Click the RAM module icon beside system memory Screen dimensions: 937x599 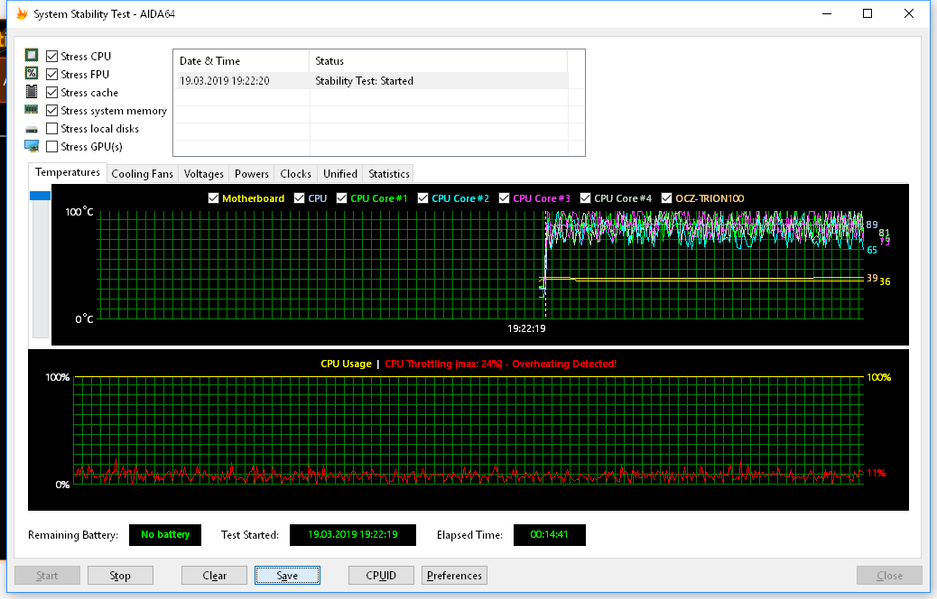tap(32, 110)
